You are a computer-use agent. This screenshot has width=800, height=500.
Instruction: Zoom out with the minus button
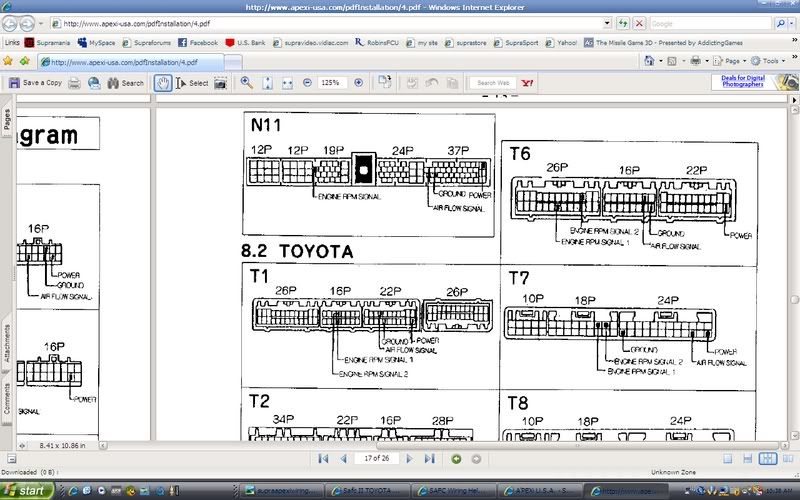pos(307,82)
